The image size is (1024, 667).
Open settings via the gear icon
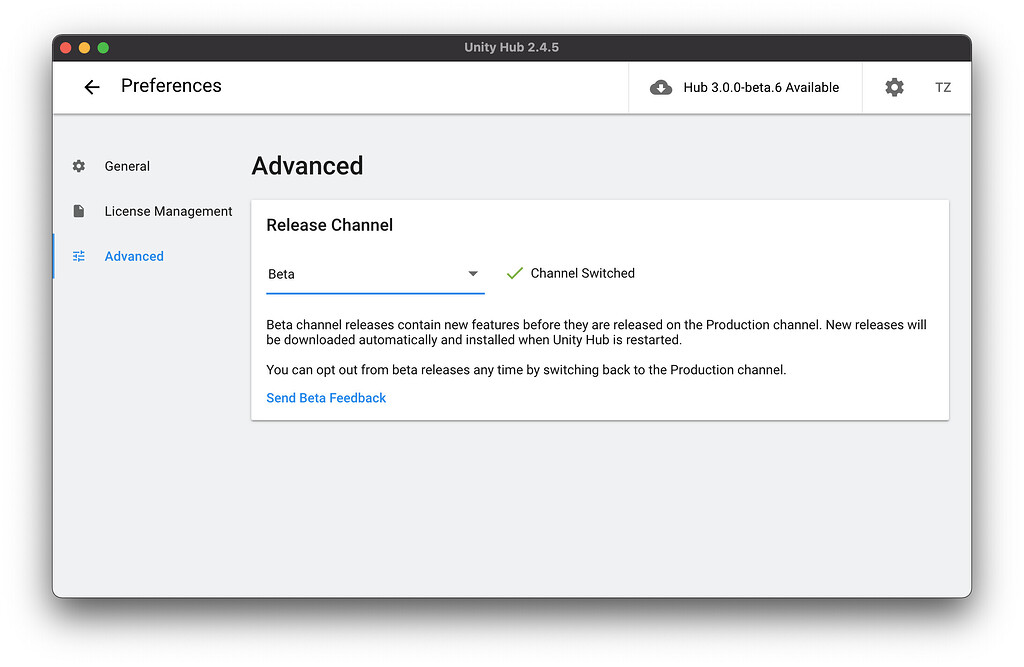894,87
